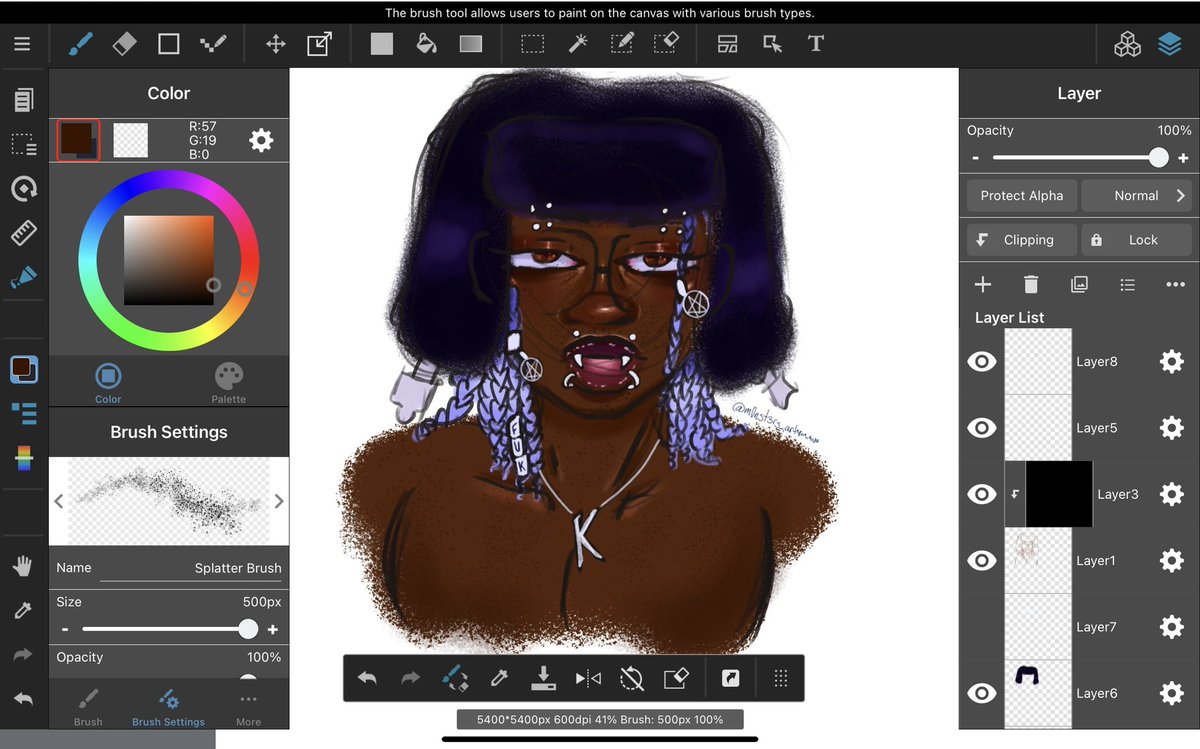Open Layer3 settings gear

1171,494
